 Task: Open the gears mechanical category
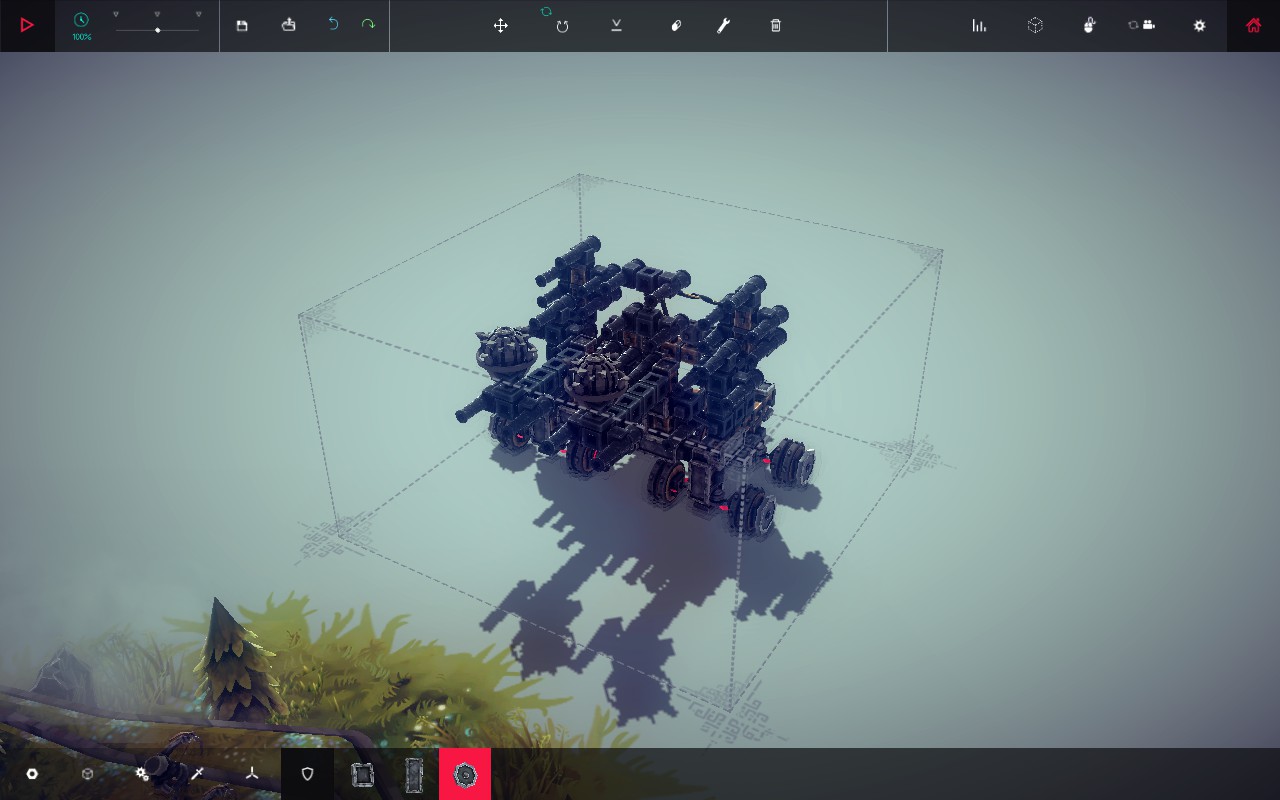point(142,774)
